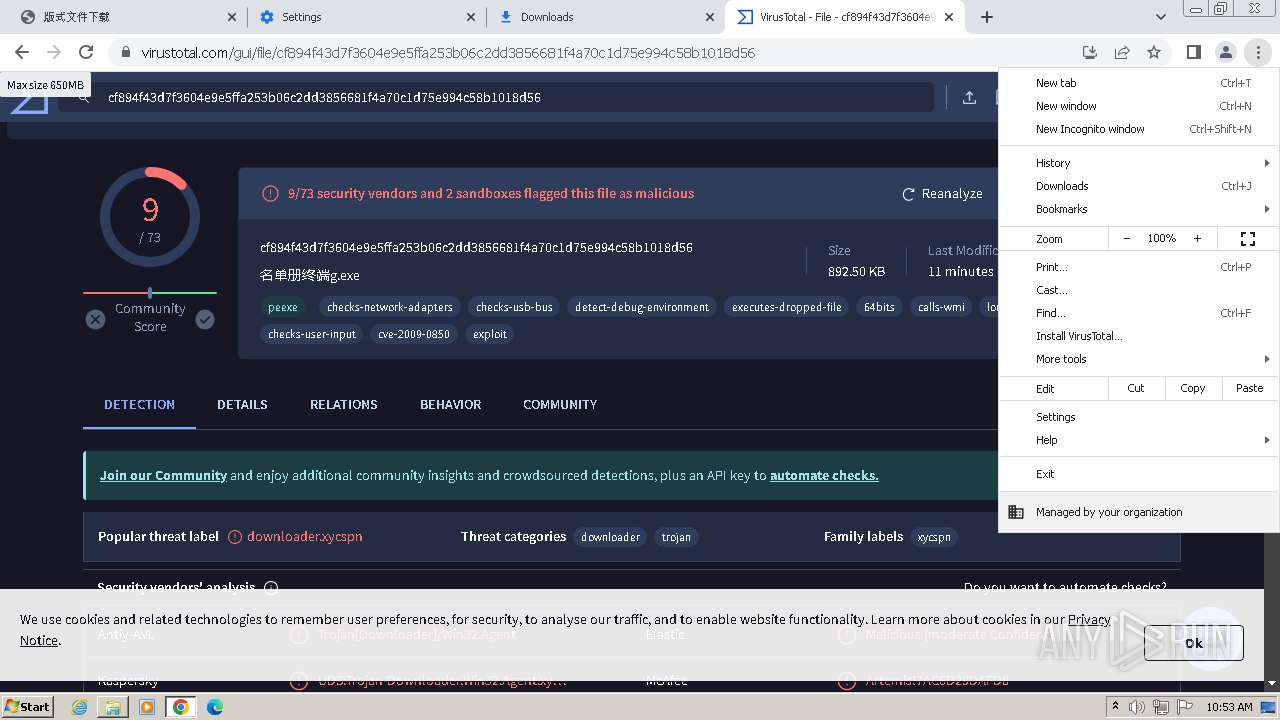
Task: Enter fullscreen from the Zoom row
Action: (x=1248, y=239)
